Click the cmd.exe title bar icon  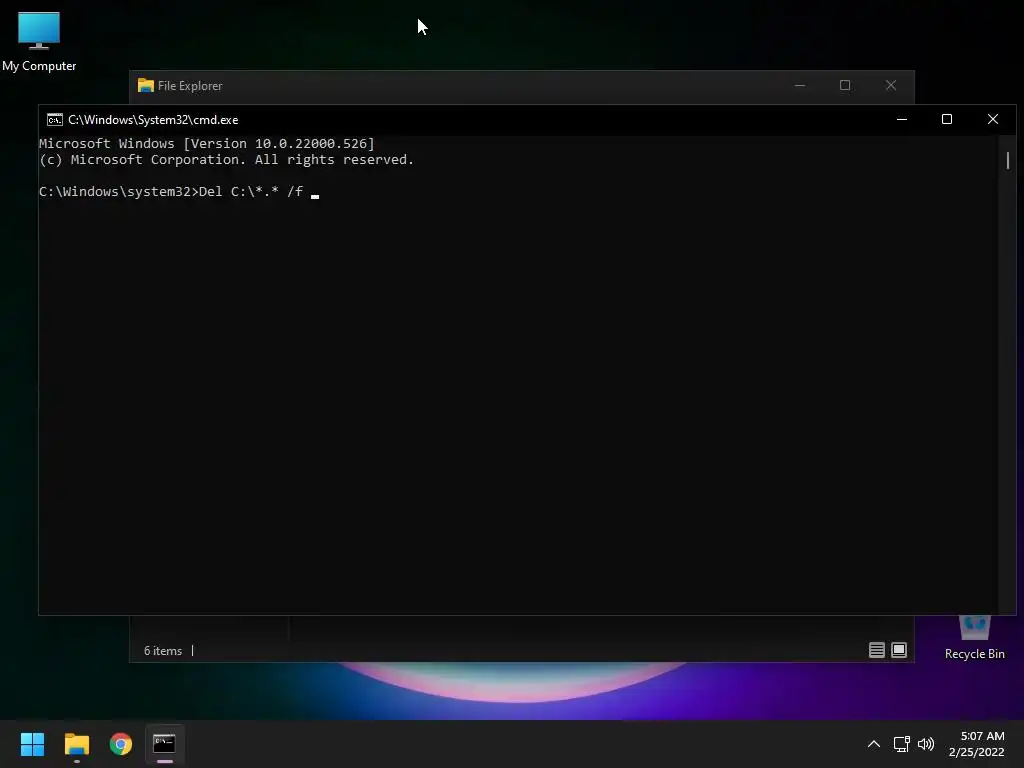point(55,120)
